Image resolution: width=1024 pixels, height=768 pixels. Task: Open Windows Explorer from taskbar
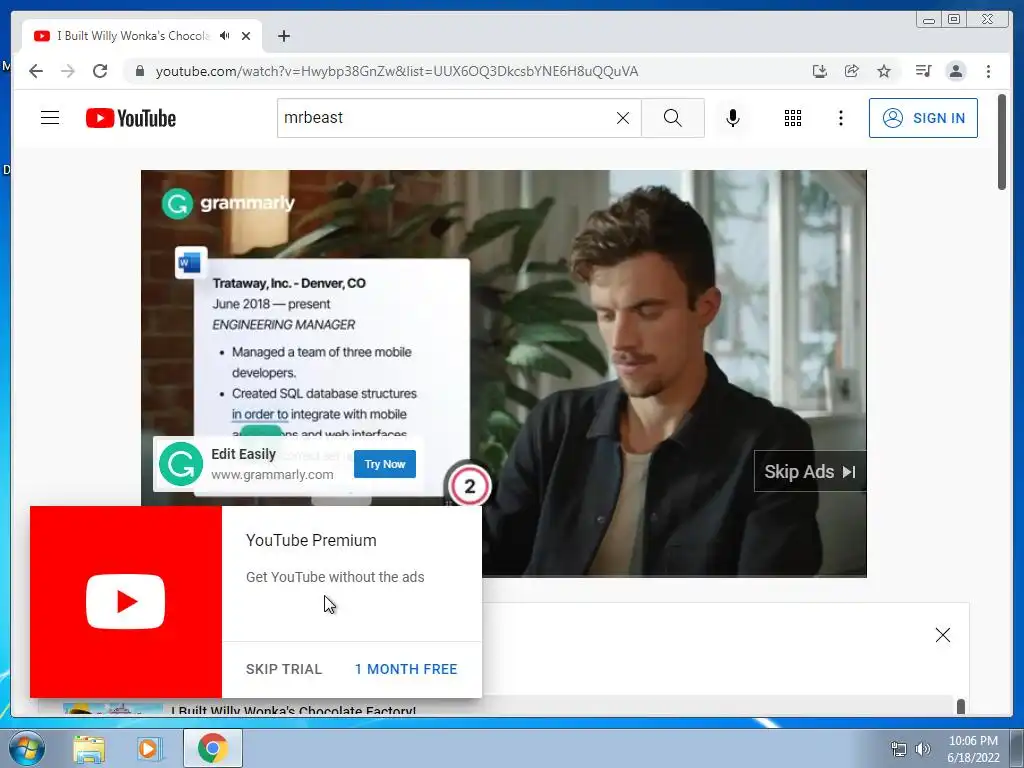(x=89, y=749)
